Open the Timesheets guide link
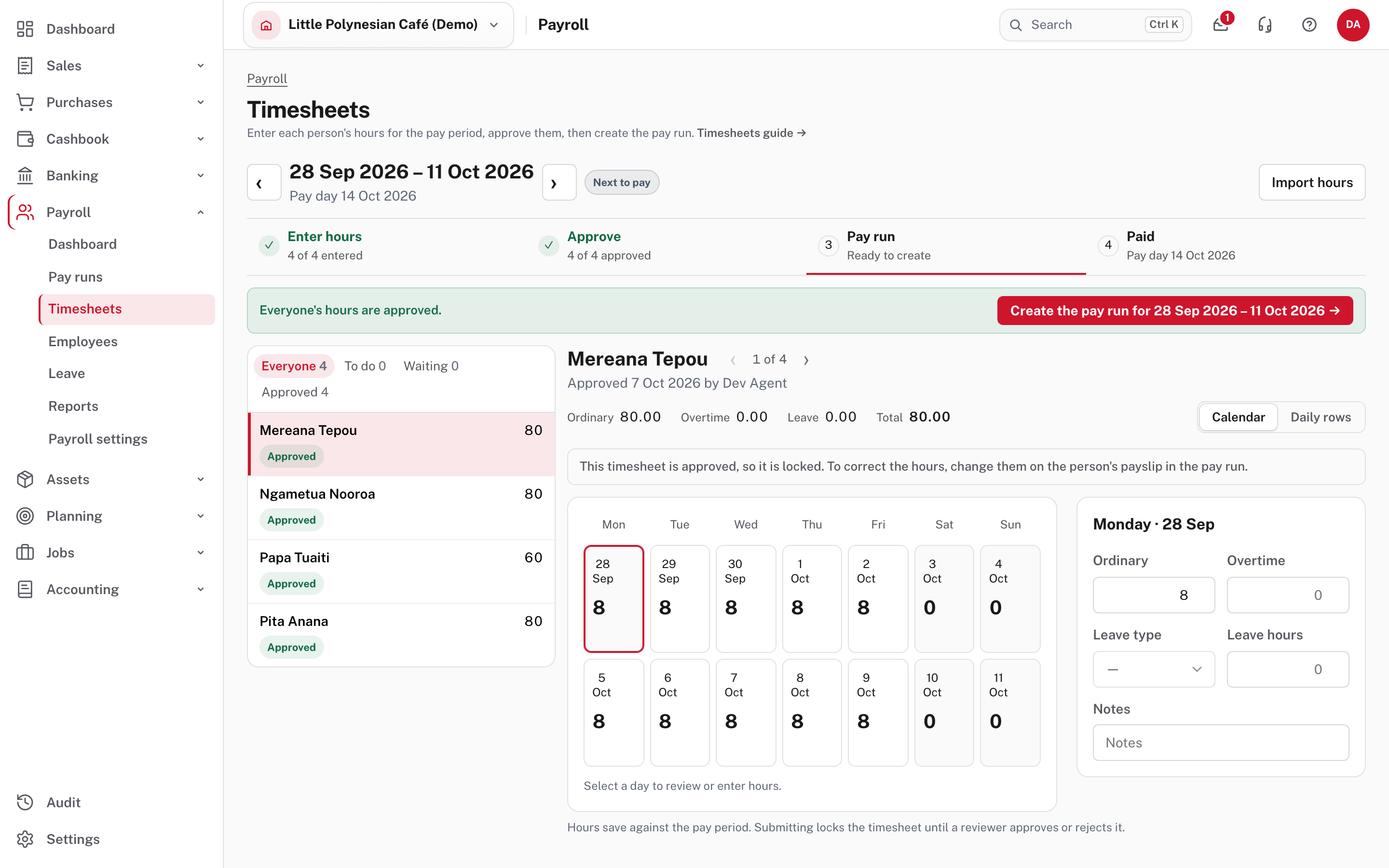The height and width of the screenshot is (868, 1389). pyautogui.click(x=751, y=133)
